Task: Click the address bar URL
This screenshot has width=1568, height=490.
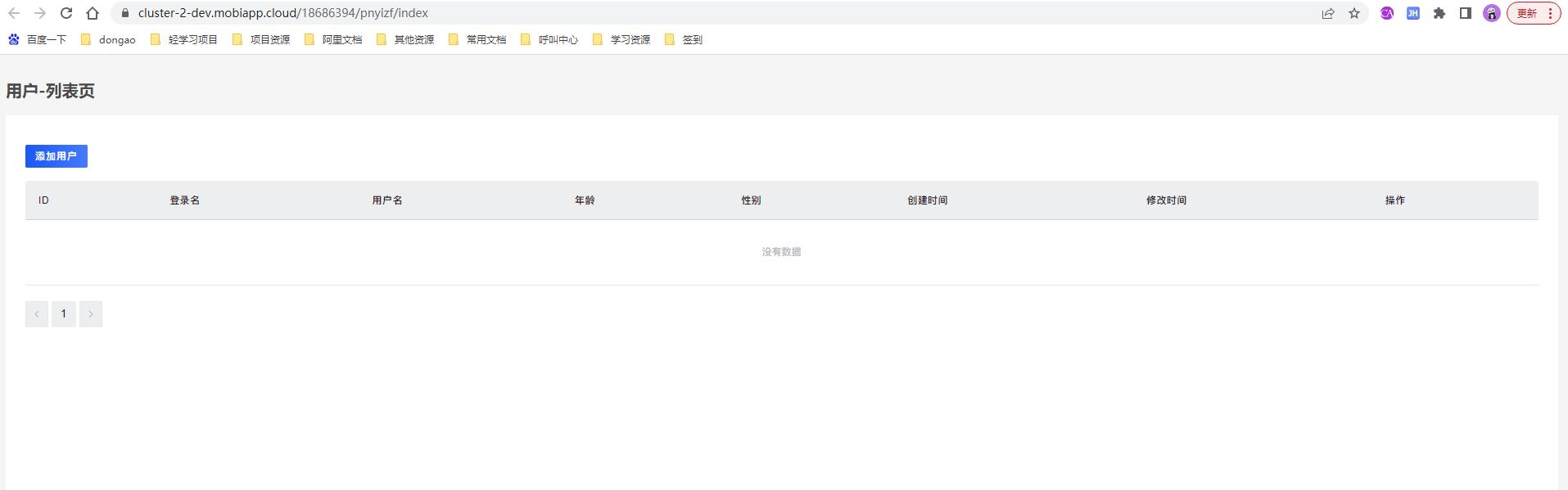Action: (x=283, y=13)
